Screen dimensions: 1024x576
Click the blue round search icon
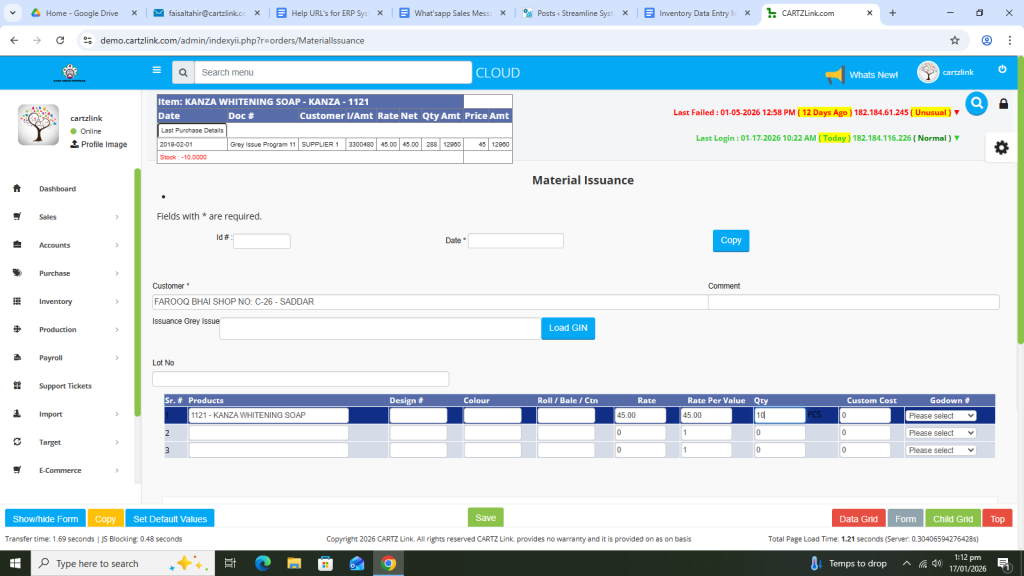976,103
